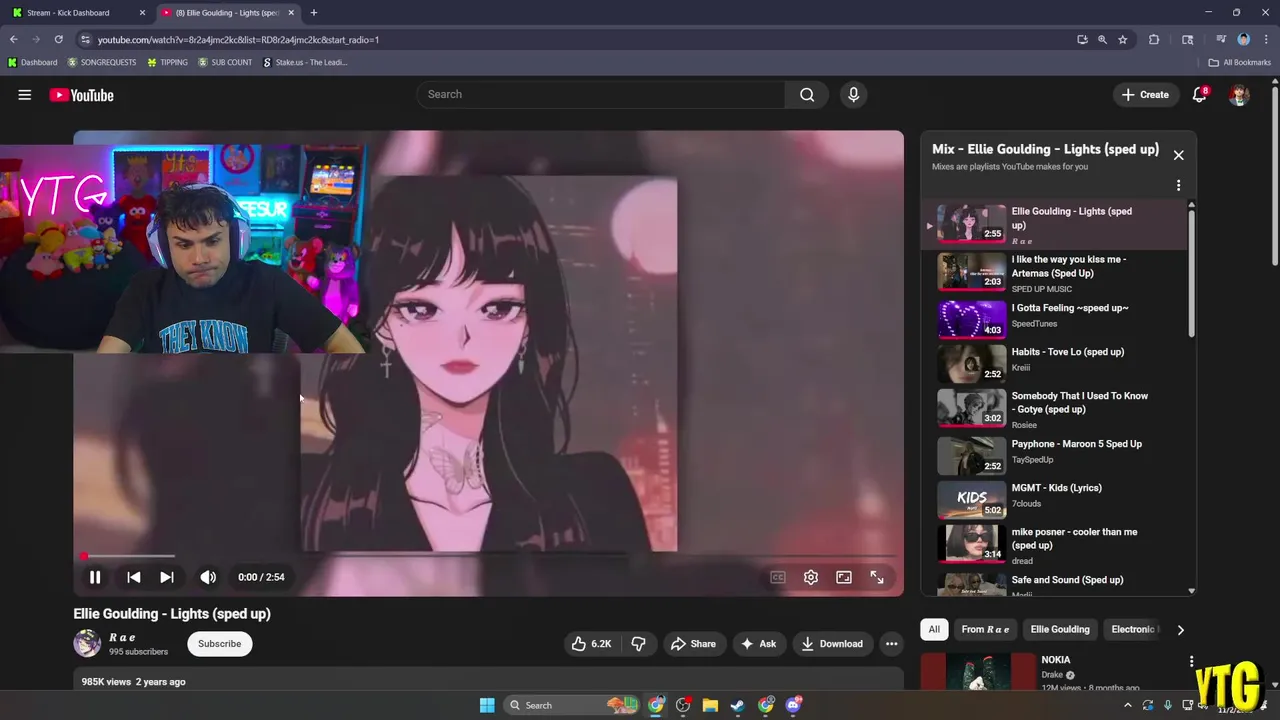The height and width of the screenshot is (720, 1280).
Task: Skip to next video in mix
Action: click(167, 577)
